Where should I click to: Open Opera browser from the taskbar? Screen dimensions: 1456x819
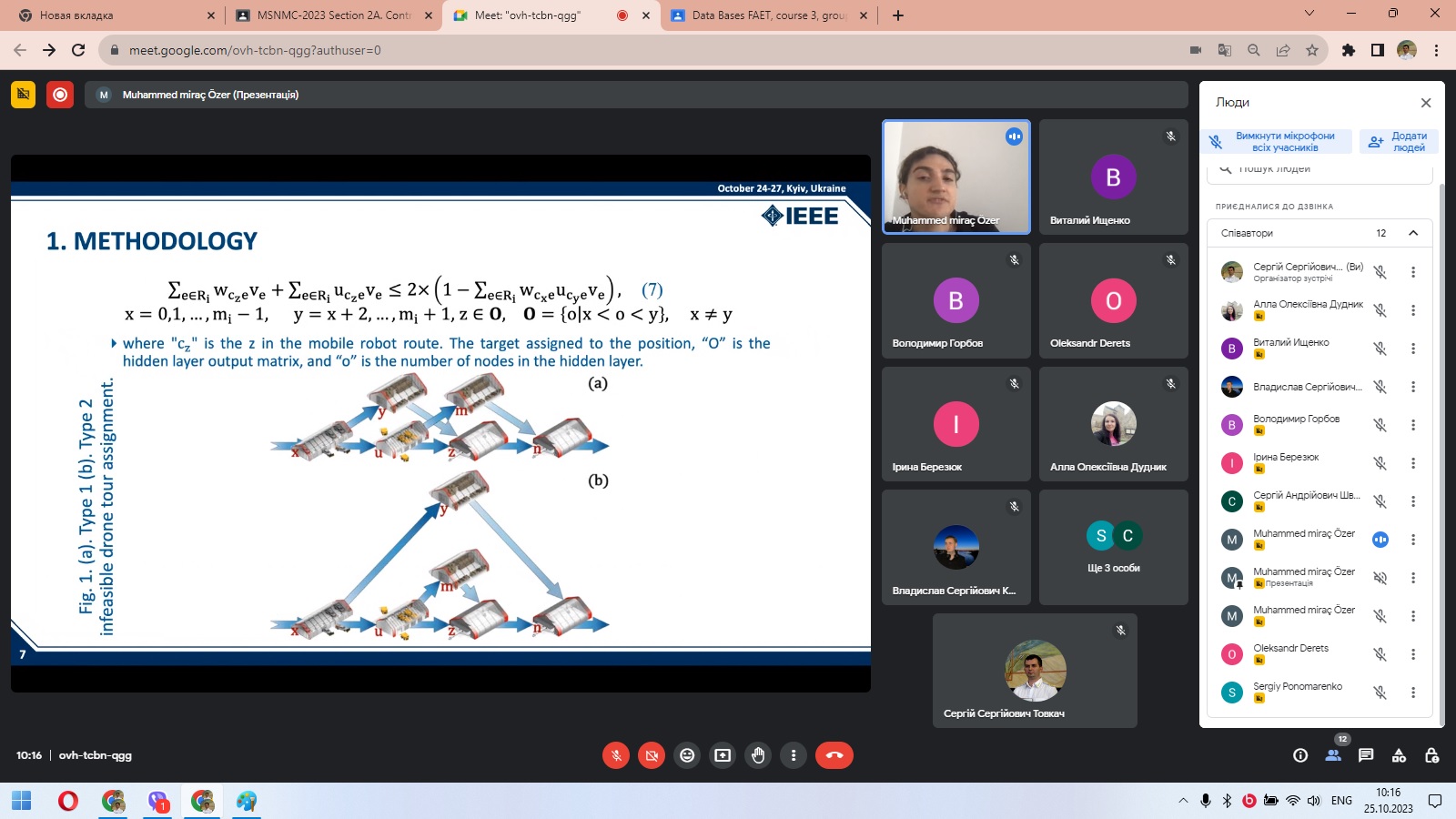(67, 801)
